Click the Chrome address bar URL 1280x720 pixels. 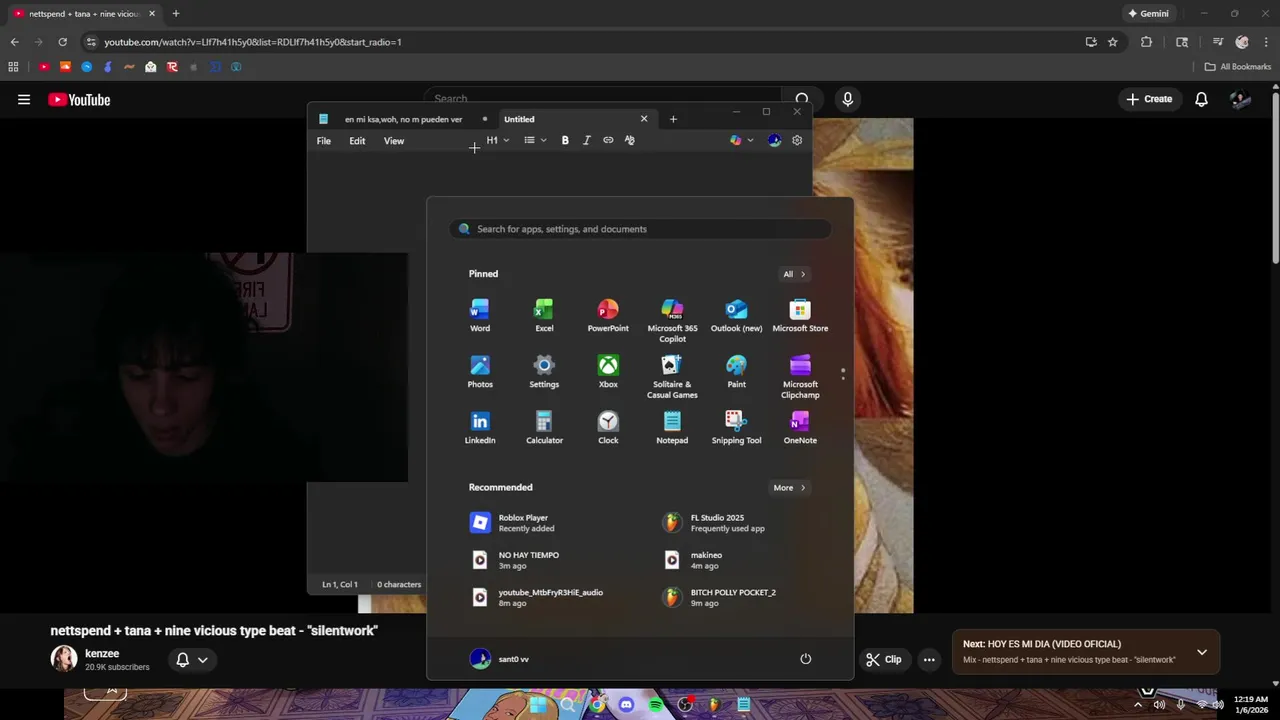coord(253,42)
